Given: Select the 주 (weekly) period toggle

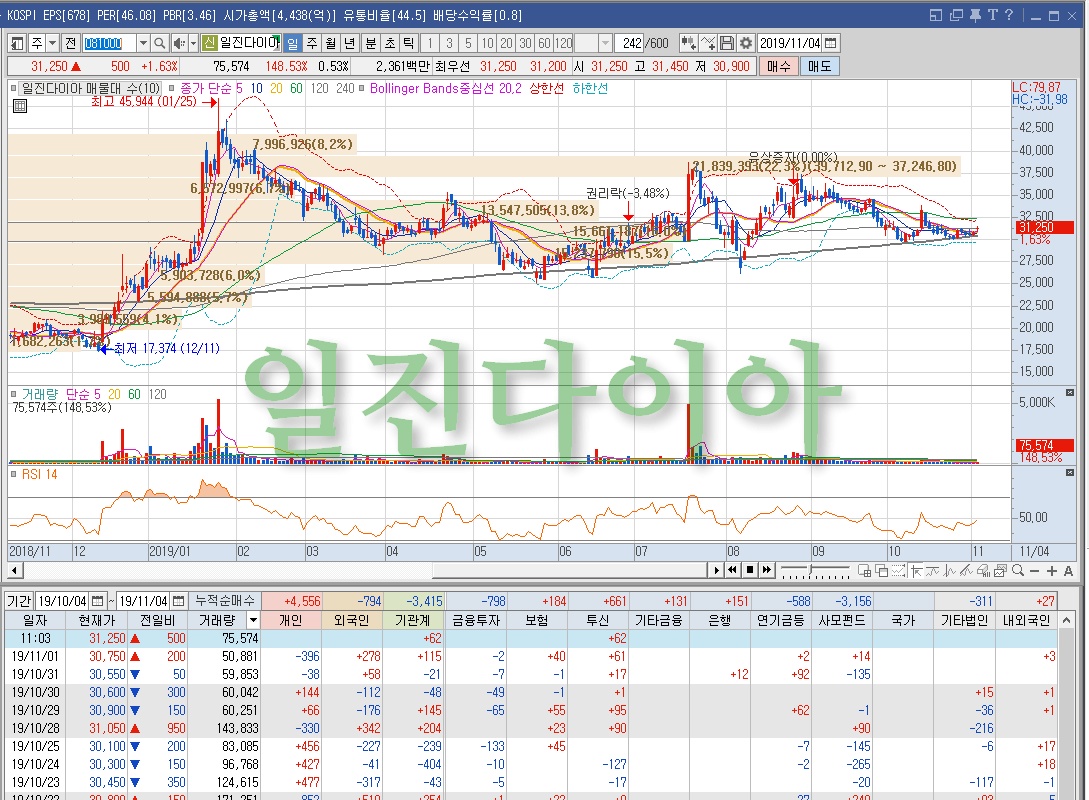Looking at the screenshot, I should [313, 43].
